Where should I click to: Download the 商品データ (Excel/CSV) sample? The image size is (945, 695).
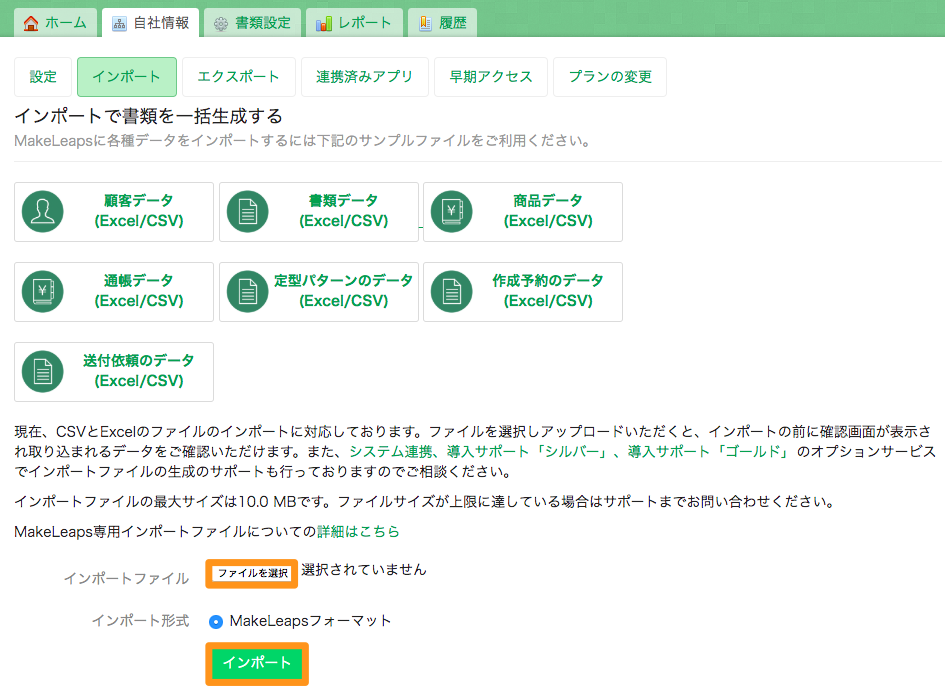point(523,212)
